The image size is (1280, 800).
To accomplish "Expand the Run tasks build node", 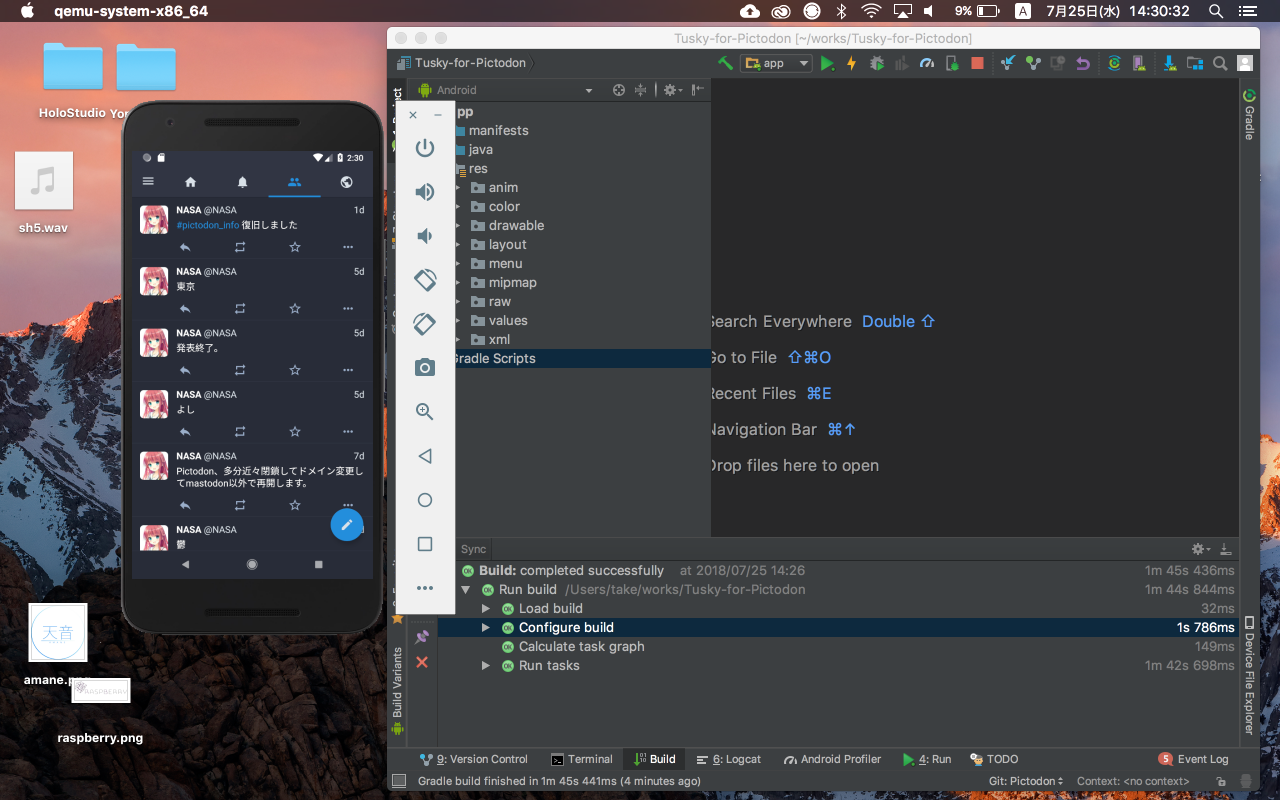I will pos(486,666).
